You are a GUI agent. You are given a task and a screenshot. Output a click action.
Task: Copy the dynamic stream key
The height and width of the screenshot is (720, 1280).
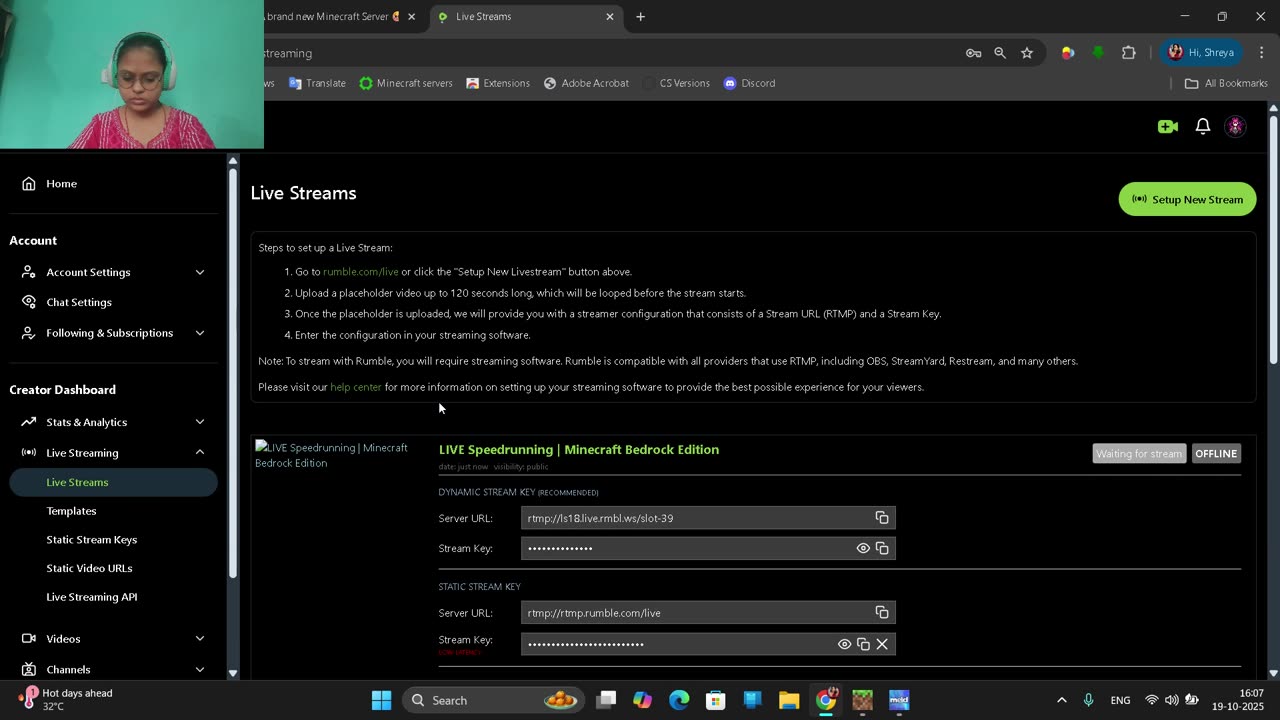point(882,548)
